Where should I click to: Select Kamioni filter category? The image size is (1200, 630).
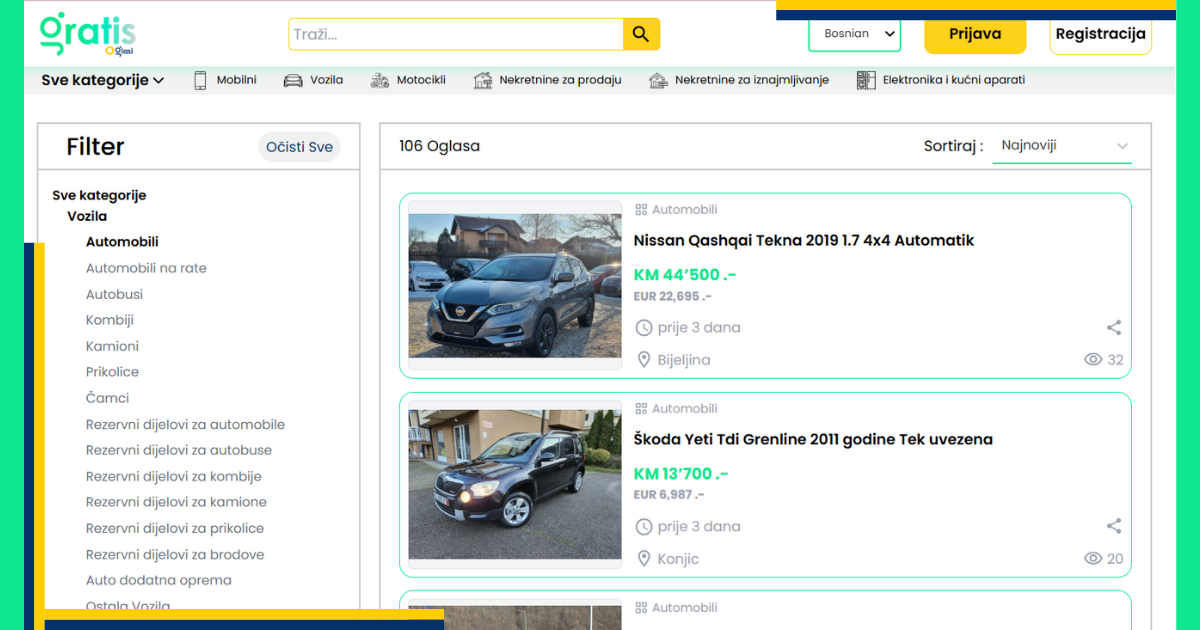(x=112, y=346)
